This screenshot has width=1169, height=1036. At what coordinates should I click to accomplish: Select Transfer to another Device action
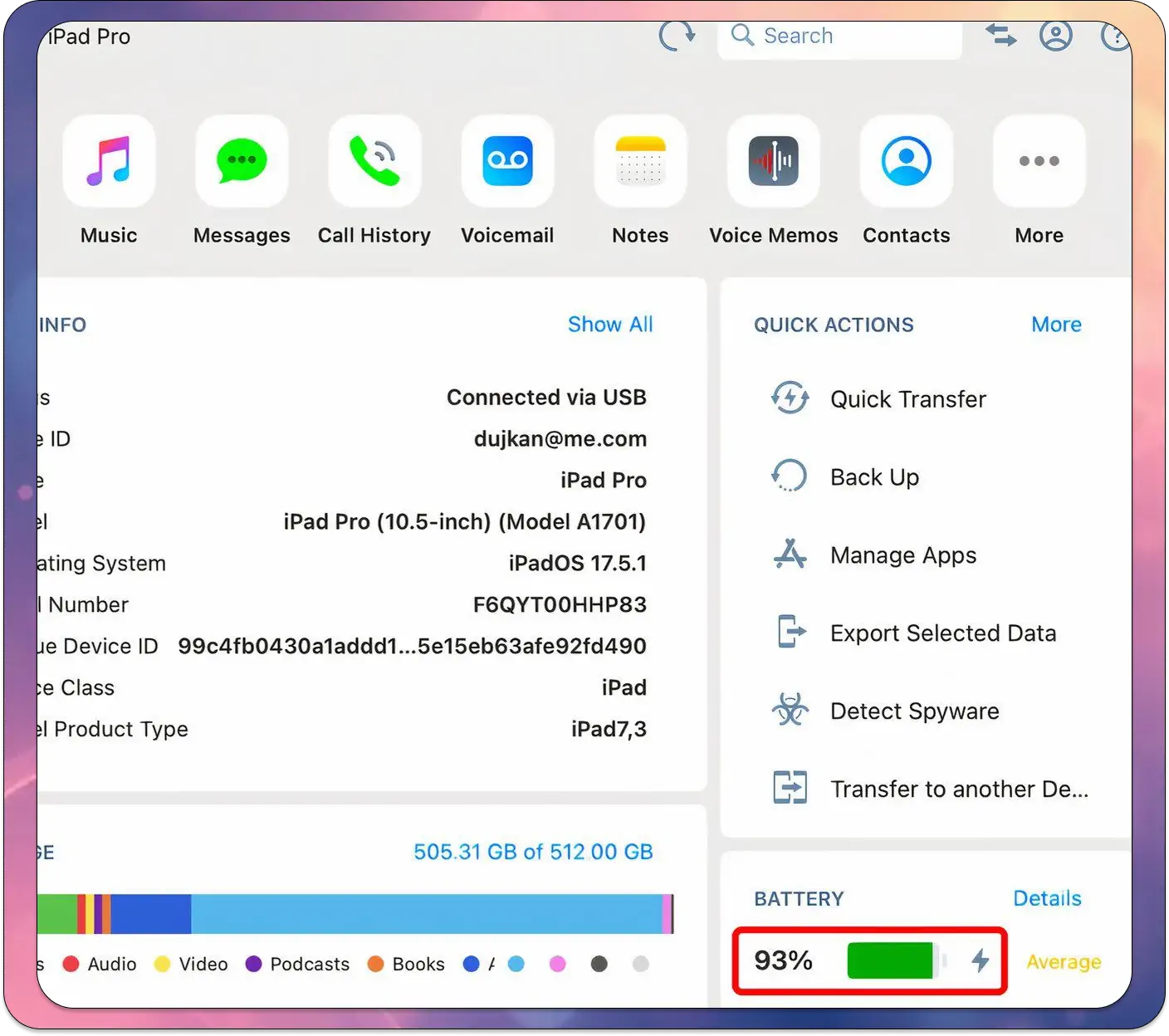[960, 789]
